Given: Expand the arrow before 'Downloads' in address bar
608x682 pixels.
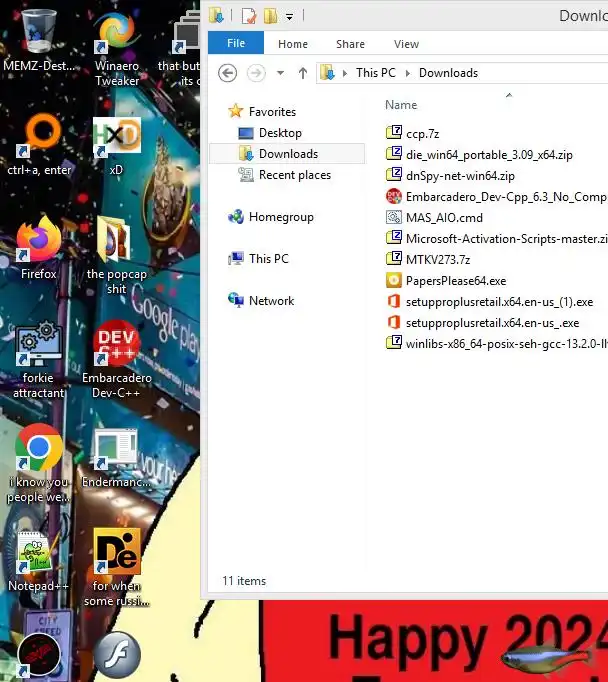Looking at the screenshot, I should (x=408, y=73).
